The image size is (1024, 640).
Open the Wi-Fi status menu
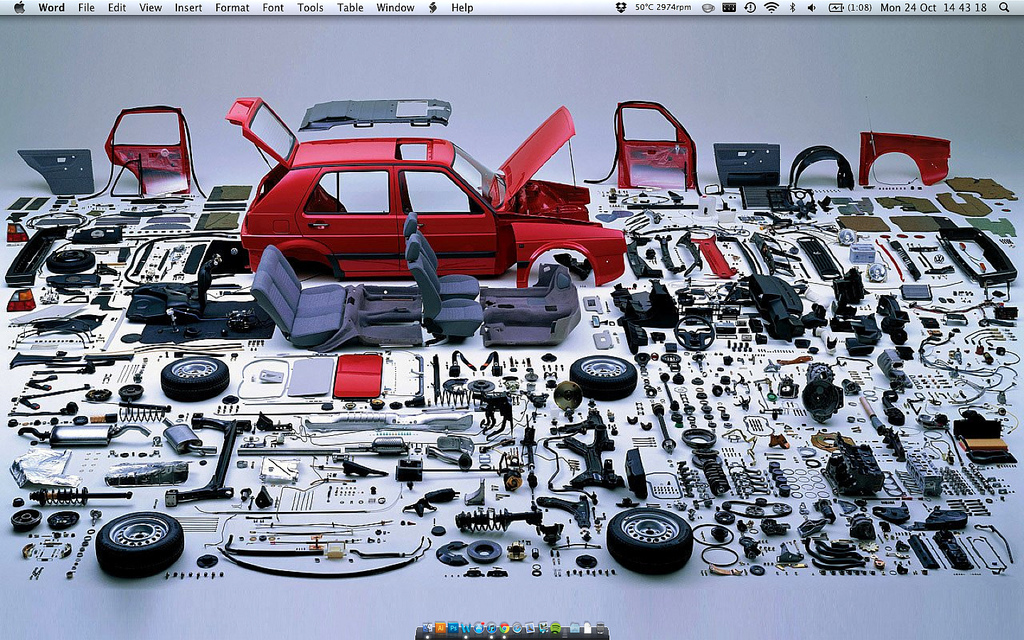click(x=771, y=7)
